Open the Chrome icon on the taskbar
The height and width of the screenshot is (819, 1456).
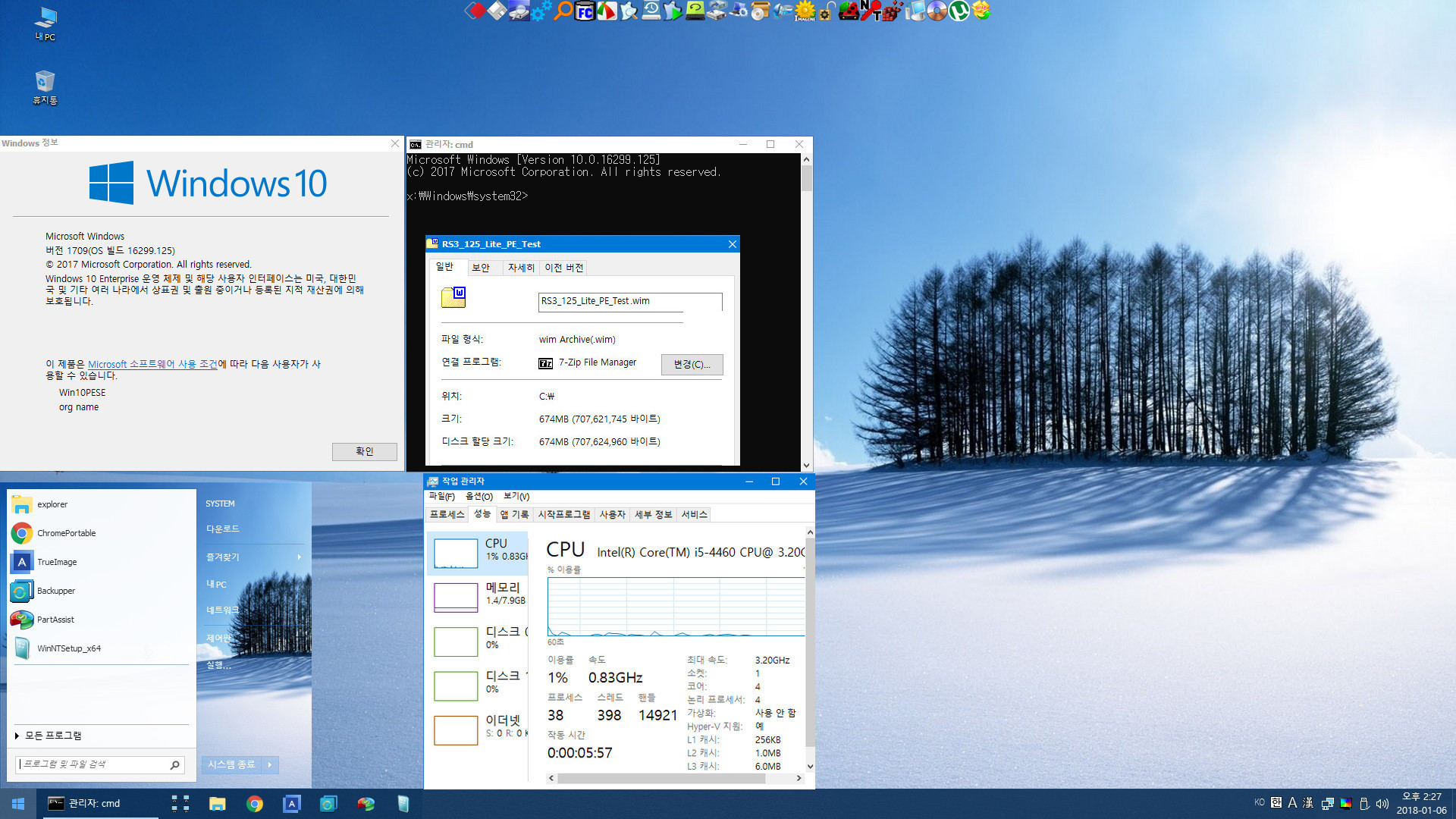[x=255, y=804]
